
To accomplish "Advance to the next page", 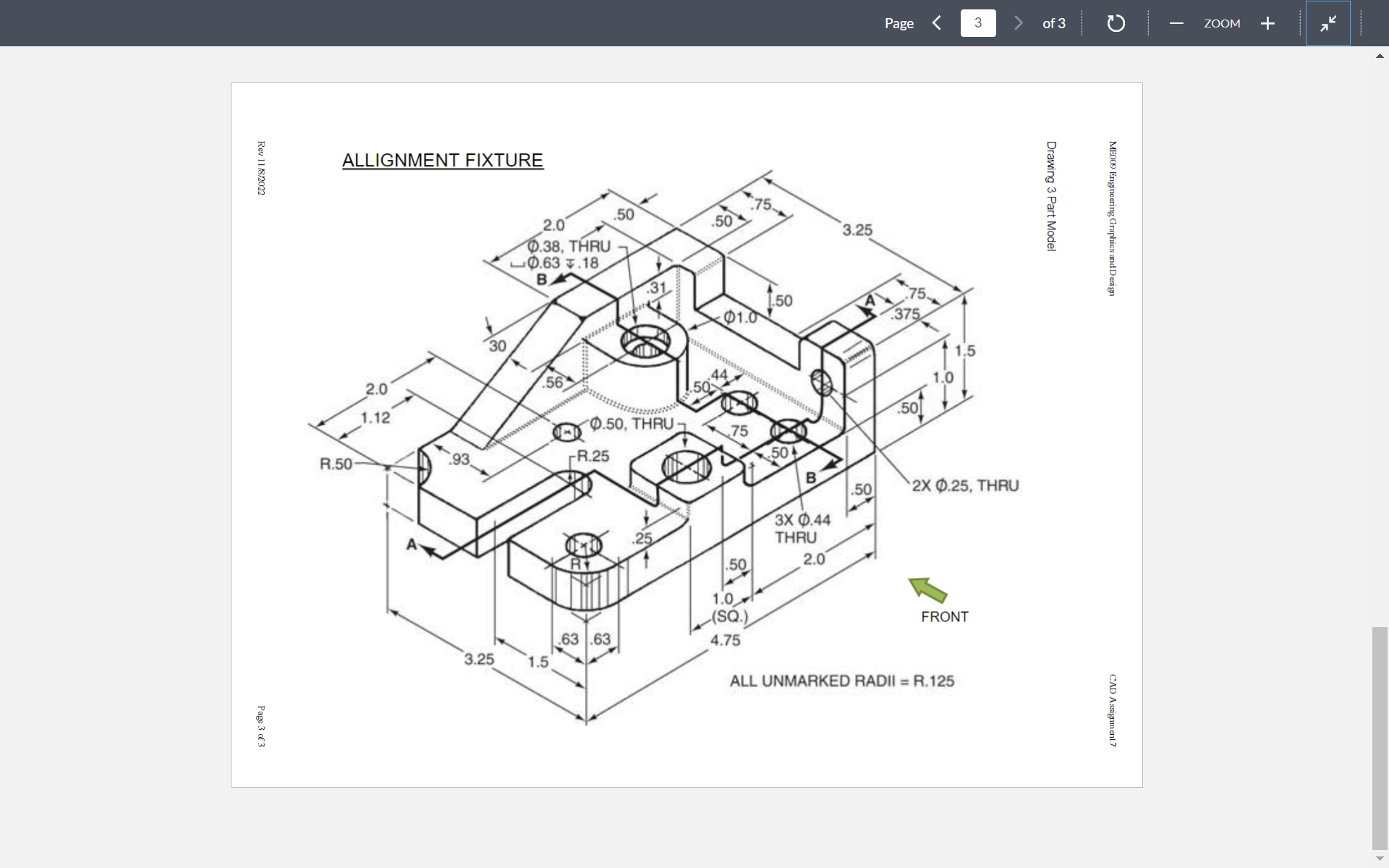I will (1019, 23).
